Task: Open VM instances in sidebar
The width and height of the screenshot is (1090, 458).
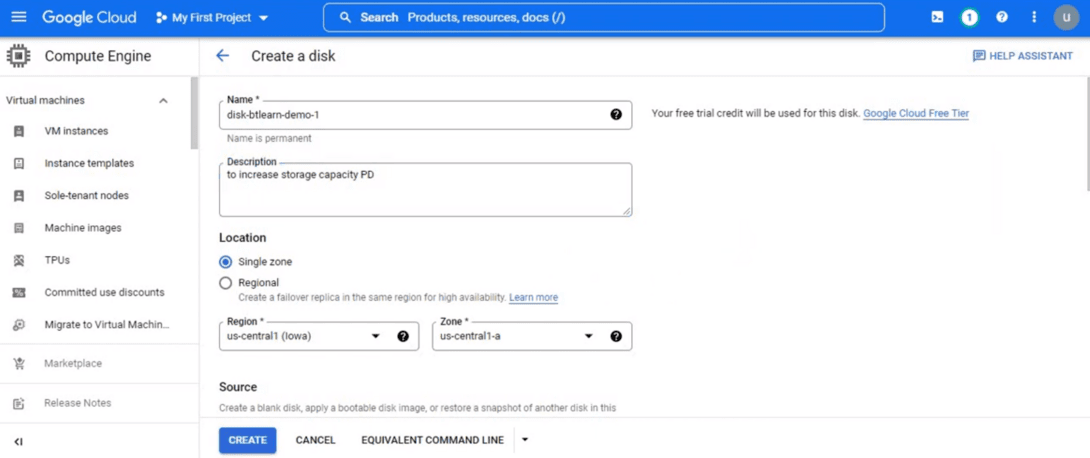Action: (76, 131)
